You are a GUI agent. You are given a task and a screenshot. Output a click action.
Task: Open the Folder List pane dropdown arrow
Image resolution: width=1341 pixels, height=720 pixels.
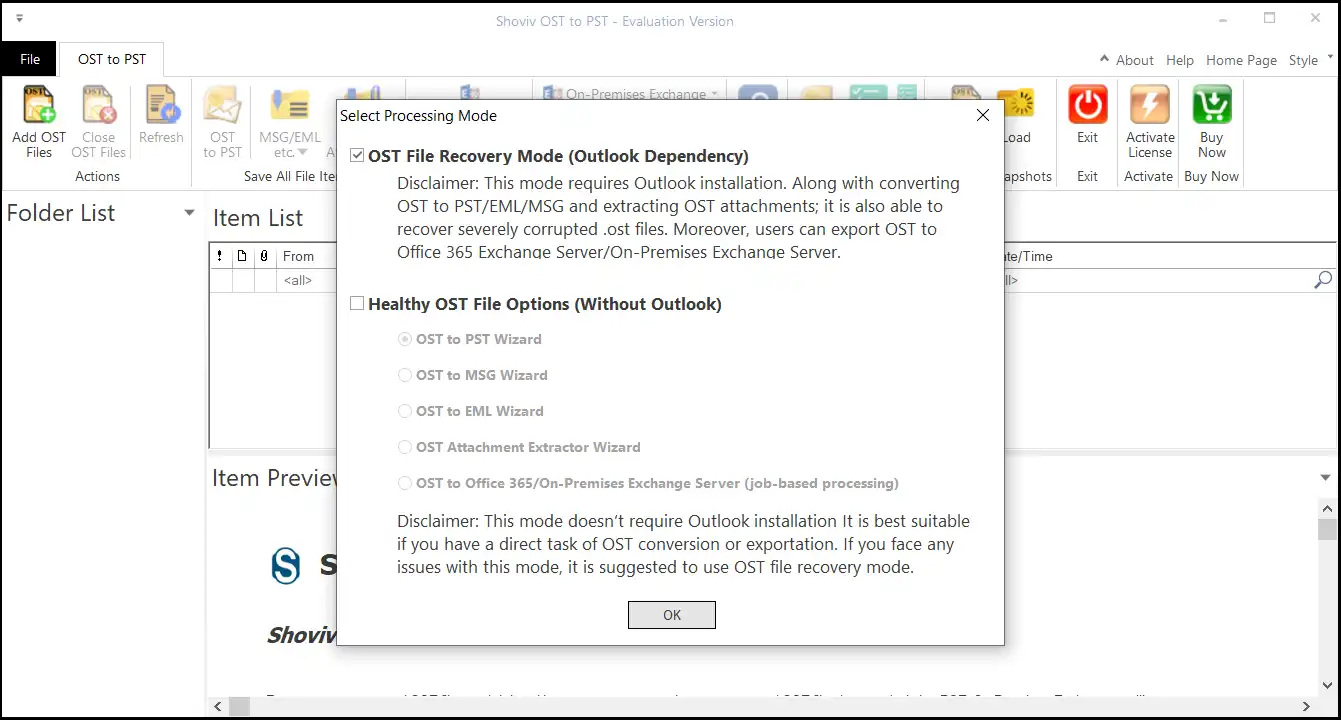click(x=189, y=213)
